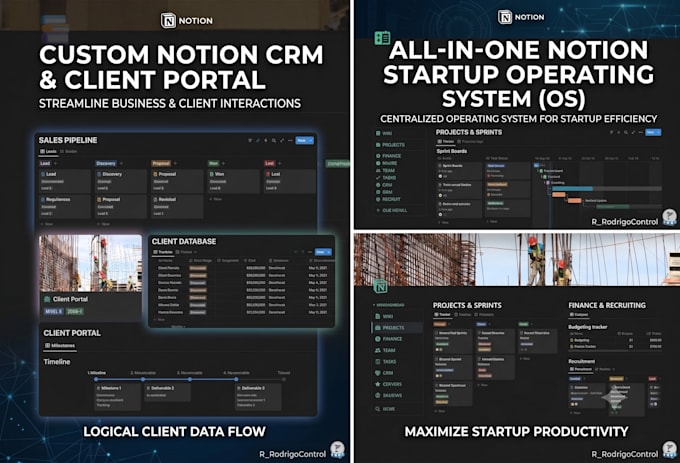Click + New under the Lead column
Image resolution: width=680 pixels, height=463 pixels.
pyautogui.click(x=46, y=224)
